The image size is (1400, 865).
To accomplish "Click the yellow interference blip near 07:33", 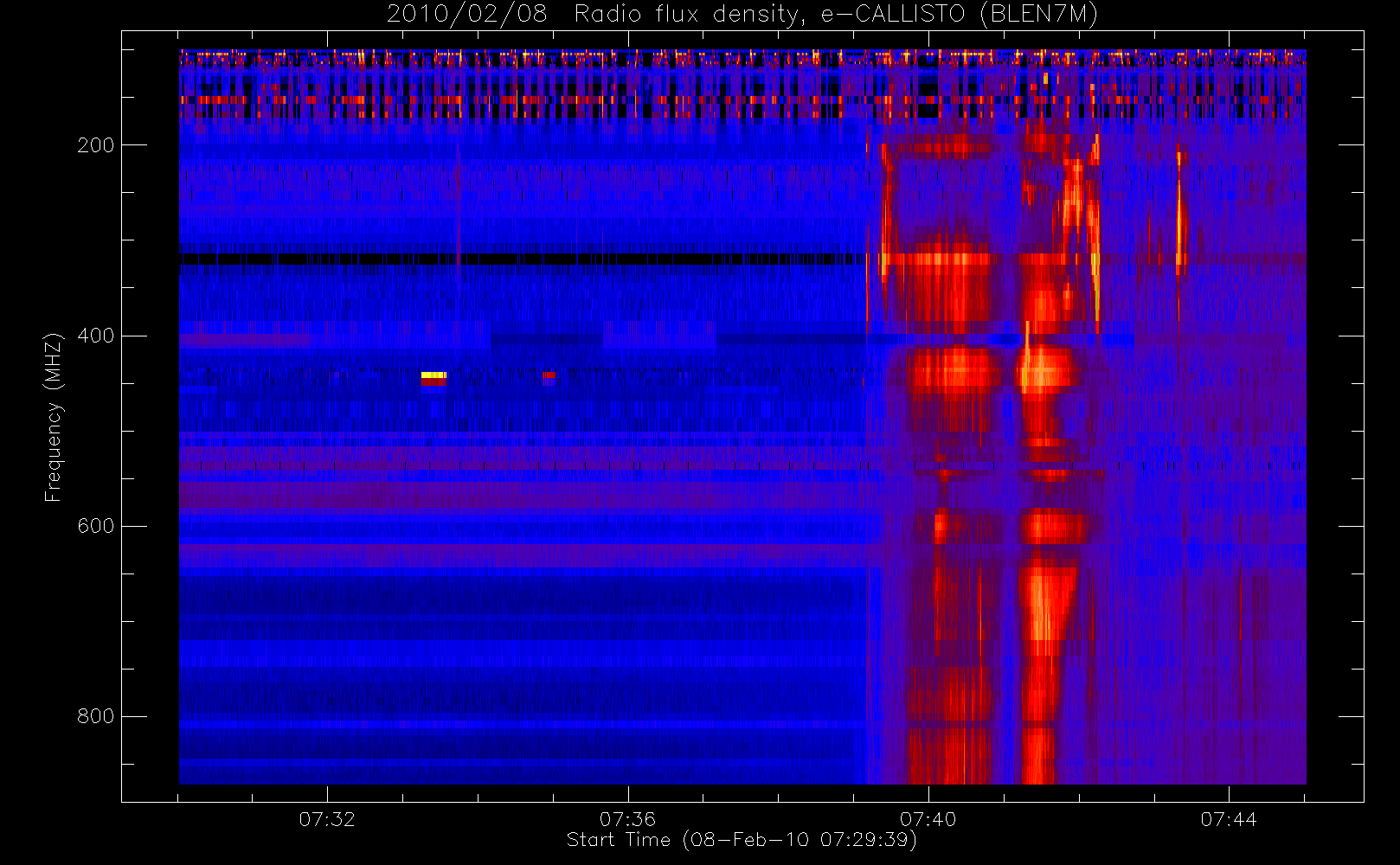I will [x=433, y=377].
